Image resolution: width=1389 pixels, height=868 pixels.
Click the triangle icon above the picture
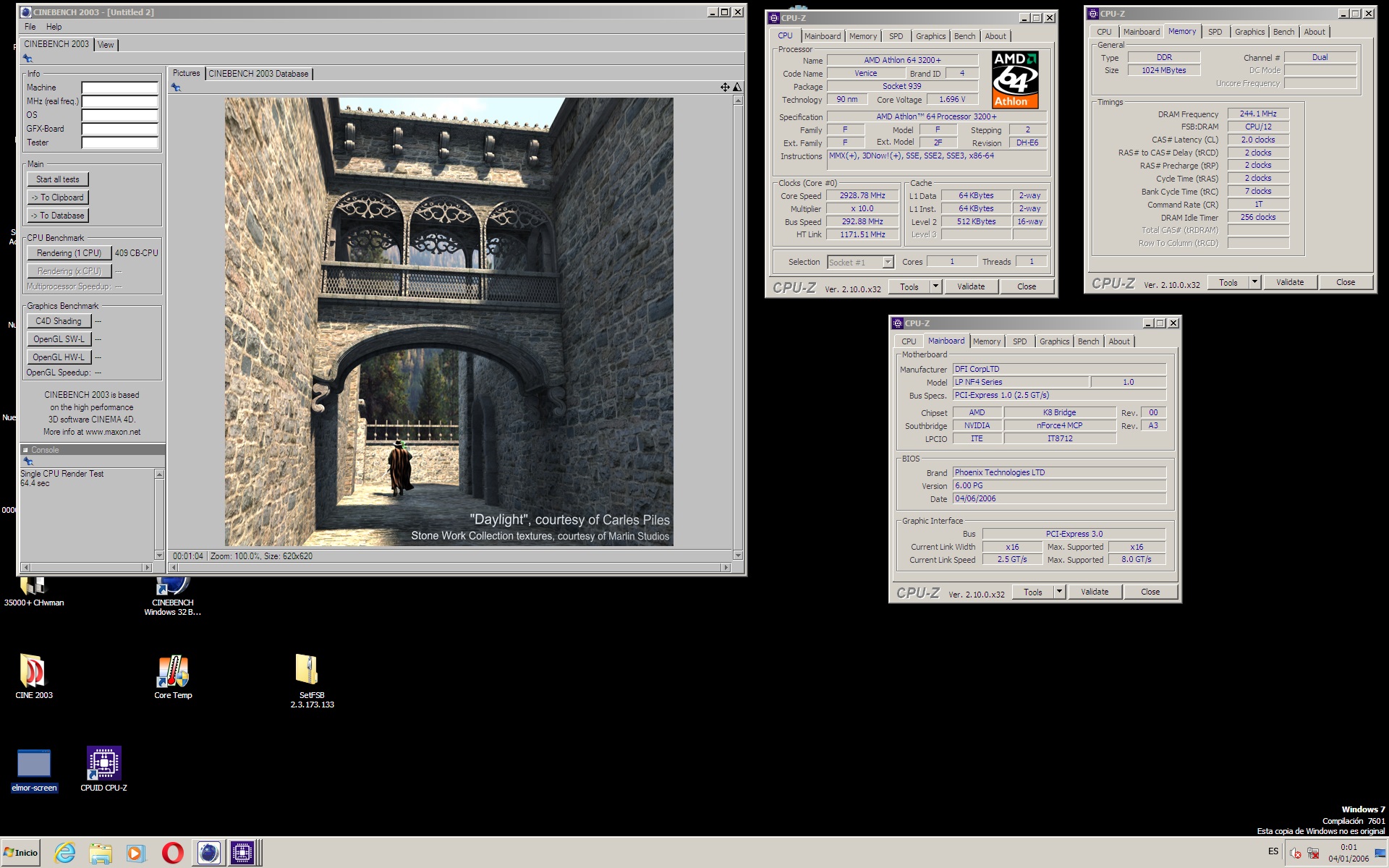click(x=737, y=87)
